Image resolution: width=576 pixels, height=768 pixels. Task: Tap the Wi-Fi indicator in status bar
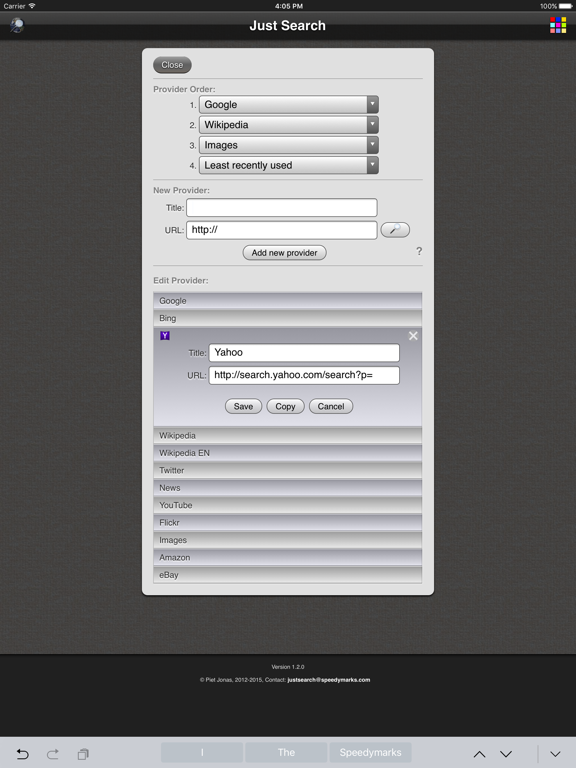[32, 6]
